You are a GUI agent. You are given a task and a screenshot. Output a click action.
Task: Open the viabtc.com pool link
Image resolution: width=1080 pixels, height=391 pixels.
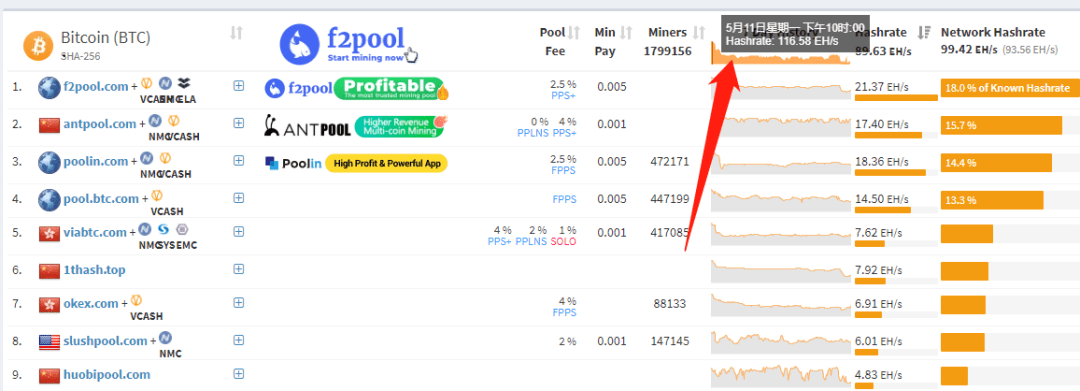[95, 233]
